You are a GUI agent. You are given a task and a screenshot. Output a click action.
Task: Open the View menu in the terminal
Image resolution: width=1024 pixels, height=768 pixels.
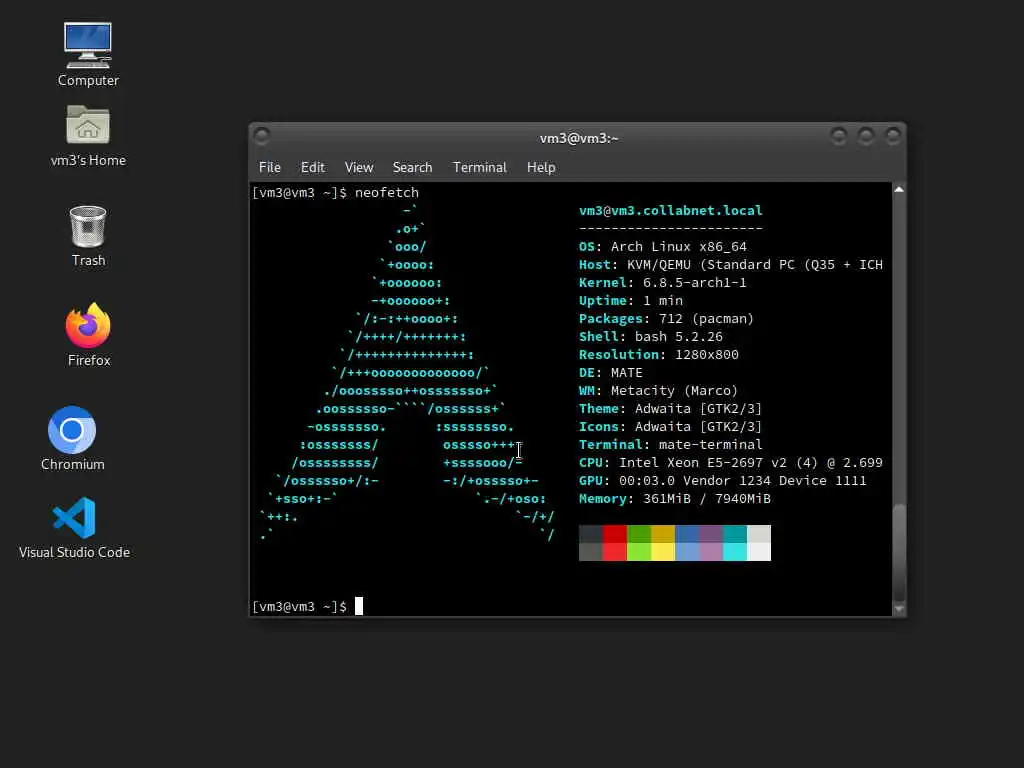[x=359, y=167]
